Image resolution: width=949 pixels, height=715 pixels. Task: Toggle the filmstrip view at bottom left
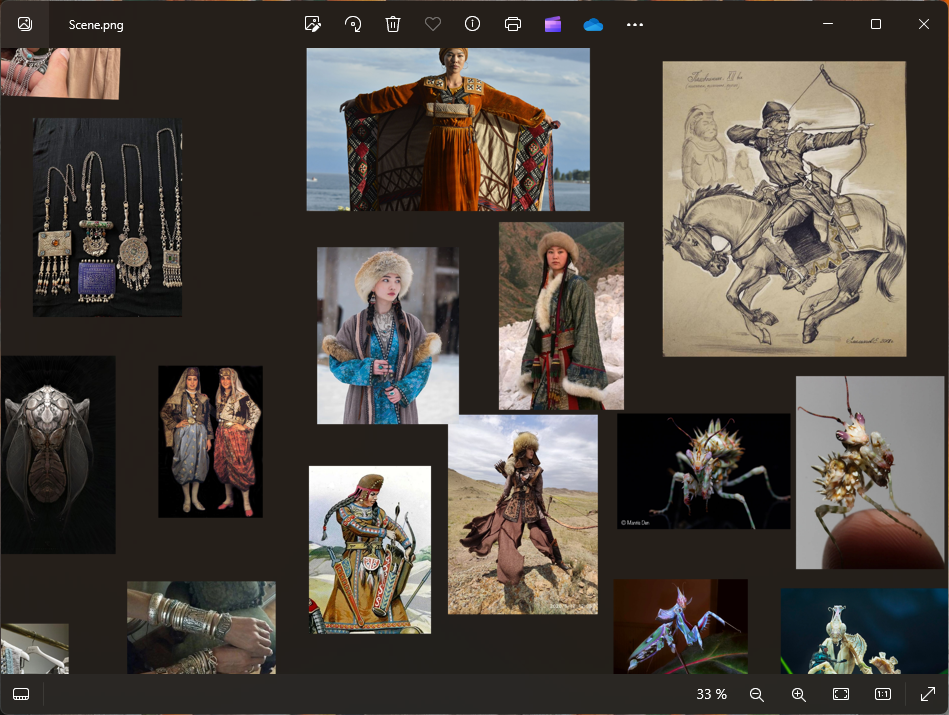point(22,694)
